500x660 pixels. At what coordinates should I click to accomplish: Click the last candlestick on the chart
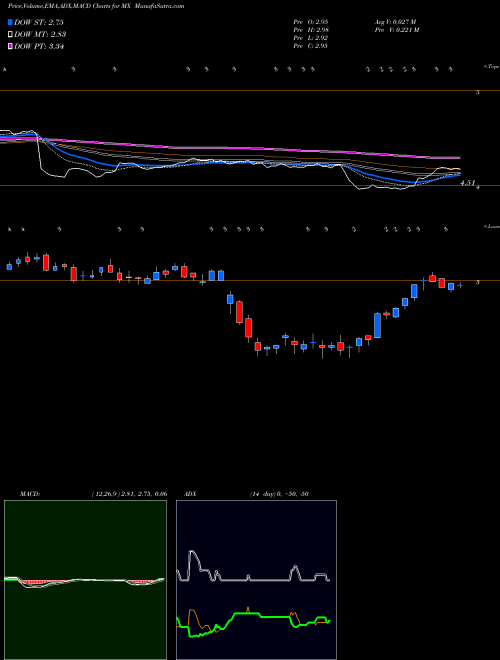[460, 286]
